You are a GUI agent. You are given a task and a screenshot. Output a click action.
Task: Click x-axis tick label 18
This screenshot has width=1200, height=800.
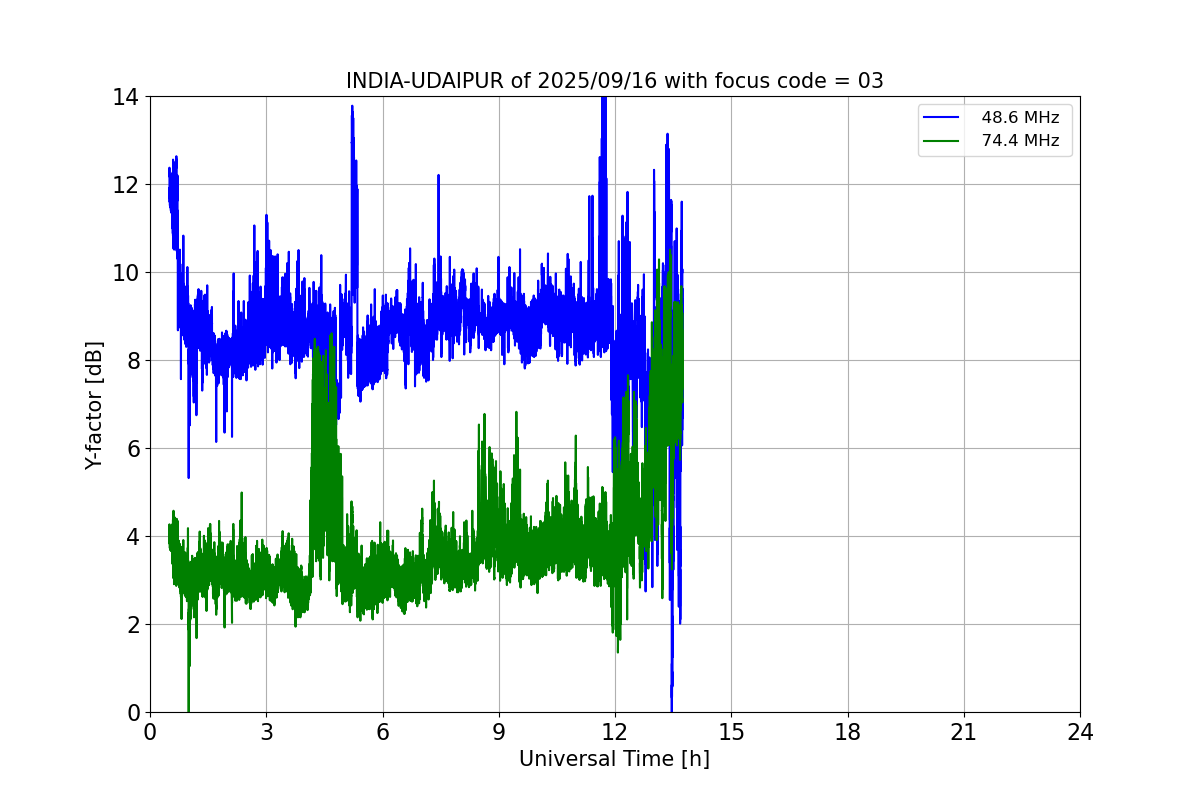coord(848,732)
